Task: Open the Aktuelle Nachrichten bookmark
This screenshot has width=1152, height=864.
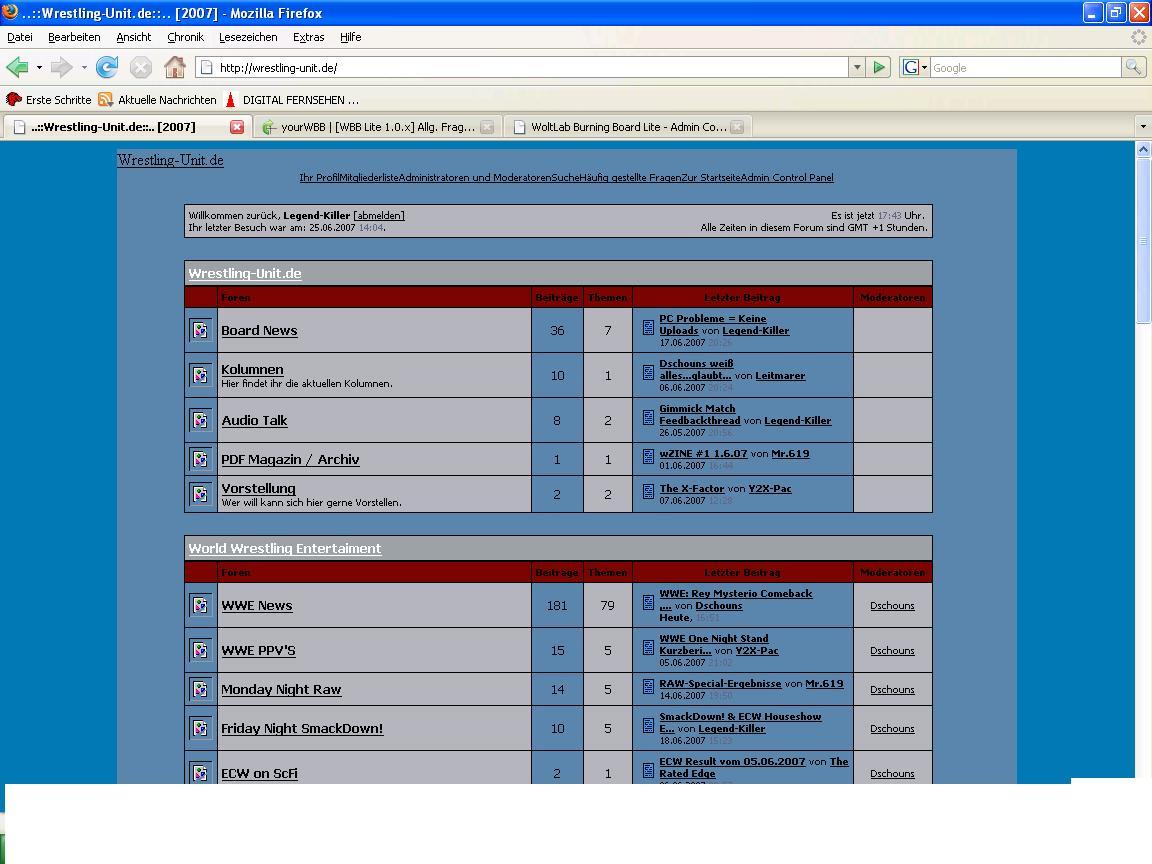Action: click(158, 99)
